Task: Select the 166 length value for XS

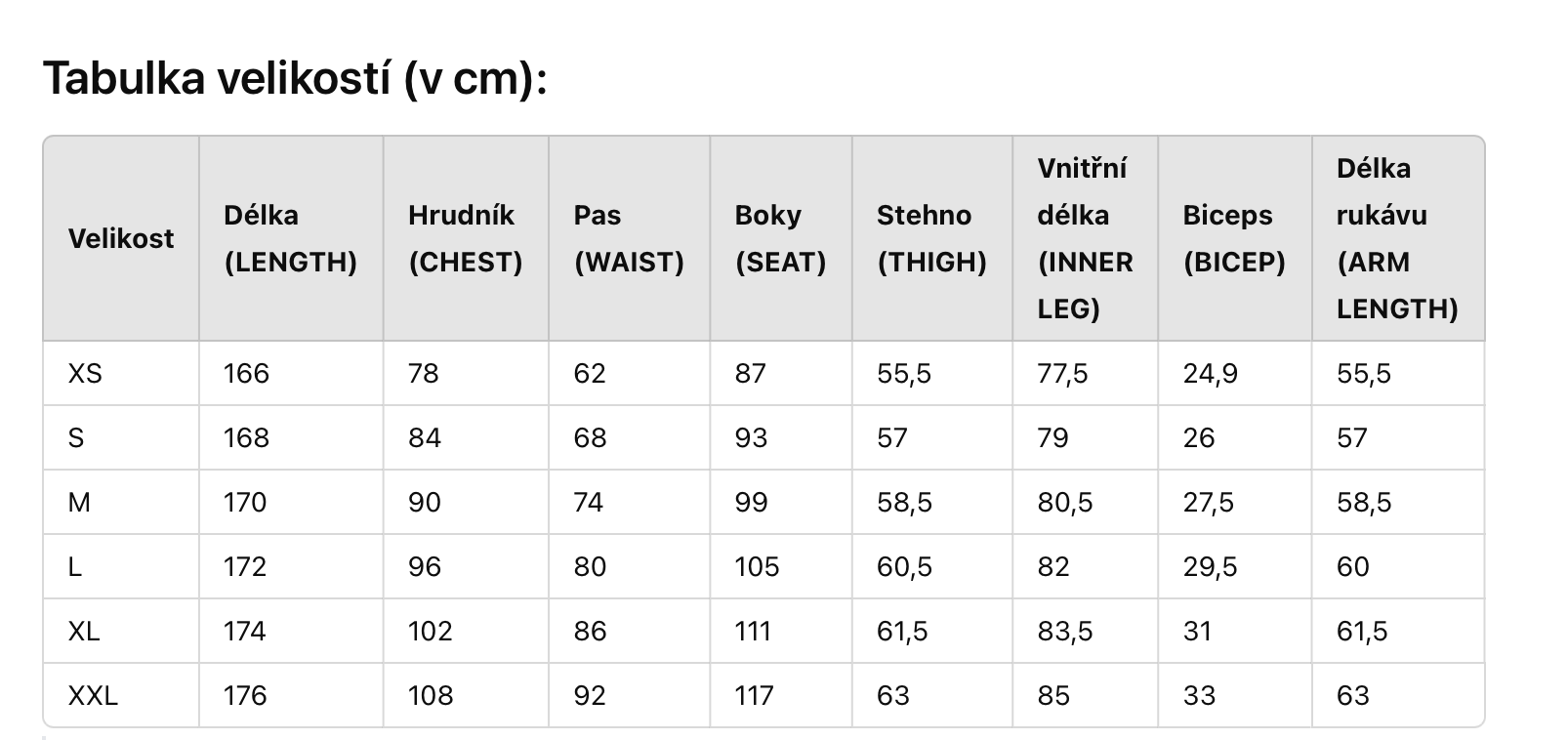Action: pyautogui.click(x=246, y=373)
